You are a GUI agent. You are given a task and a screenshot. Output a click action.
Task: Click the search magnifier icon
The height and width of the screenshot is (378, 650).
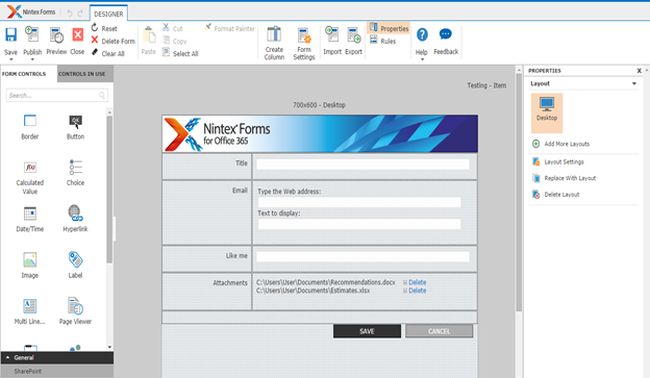click(x=102, y=95)
